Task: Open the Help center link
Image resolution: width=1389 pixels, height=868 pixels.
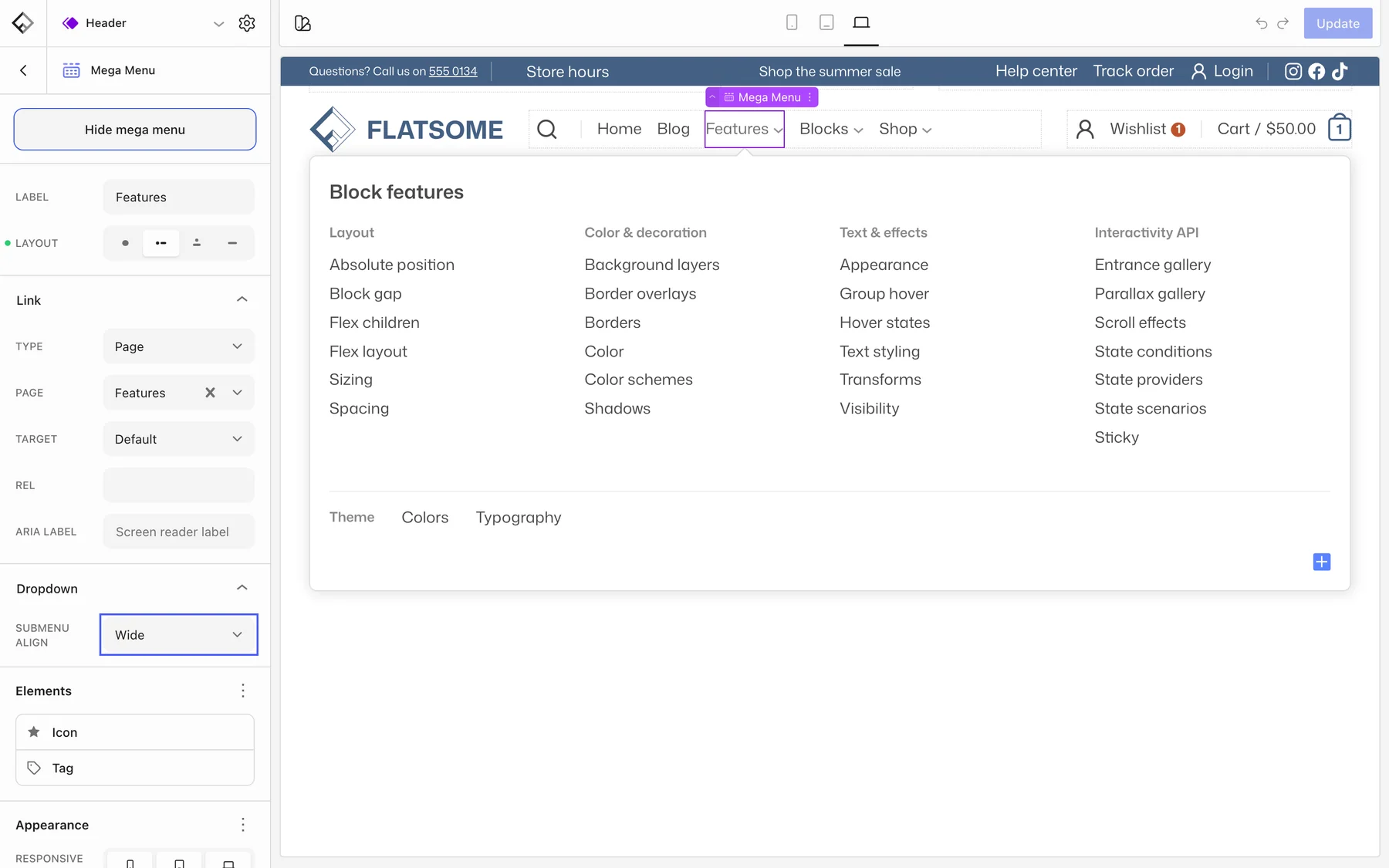Action: tap(1036, 71)
